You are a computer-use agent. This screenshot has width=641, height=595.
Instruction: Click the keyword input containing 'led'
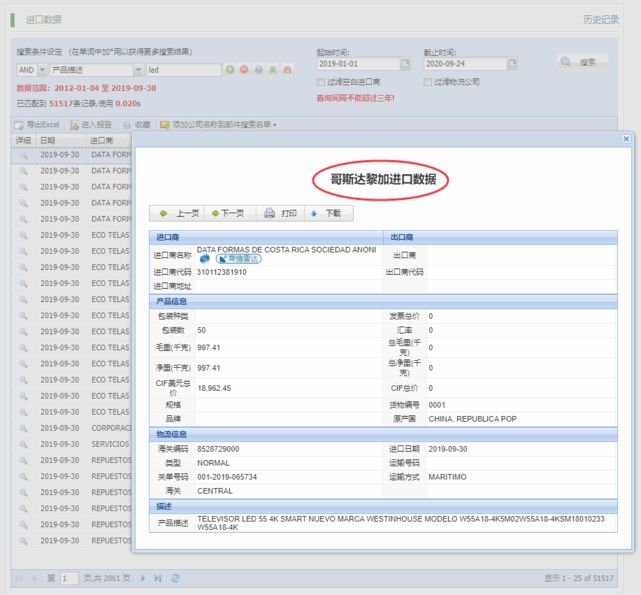tap(182, 70)
